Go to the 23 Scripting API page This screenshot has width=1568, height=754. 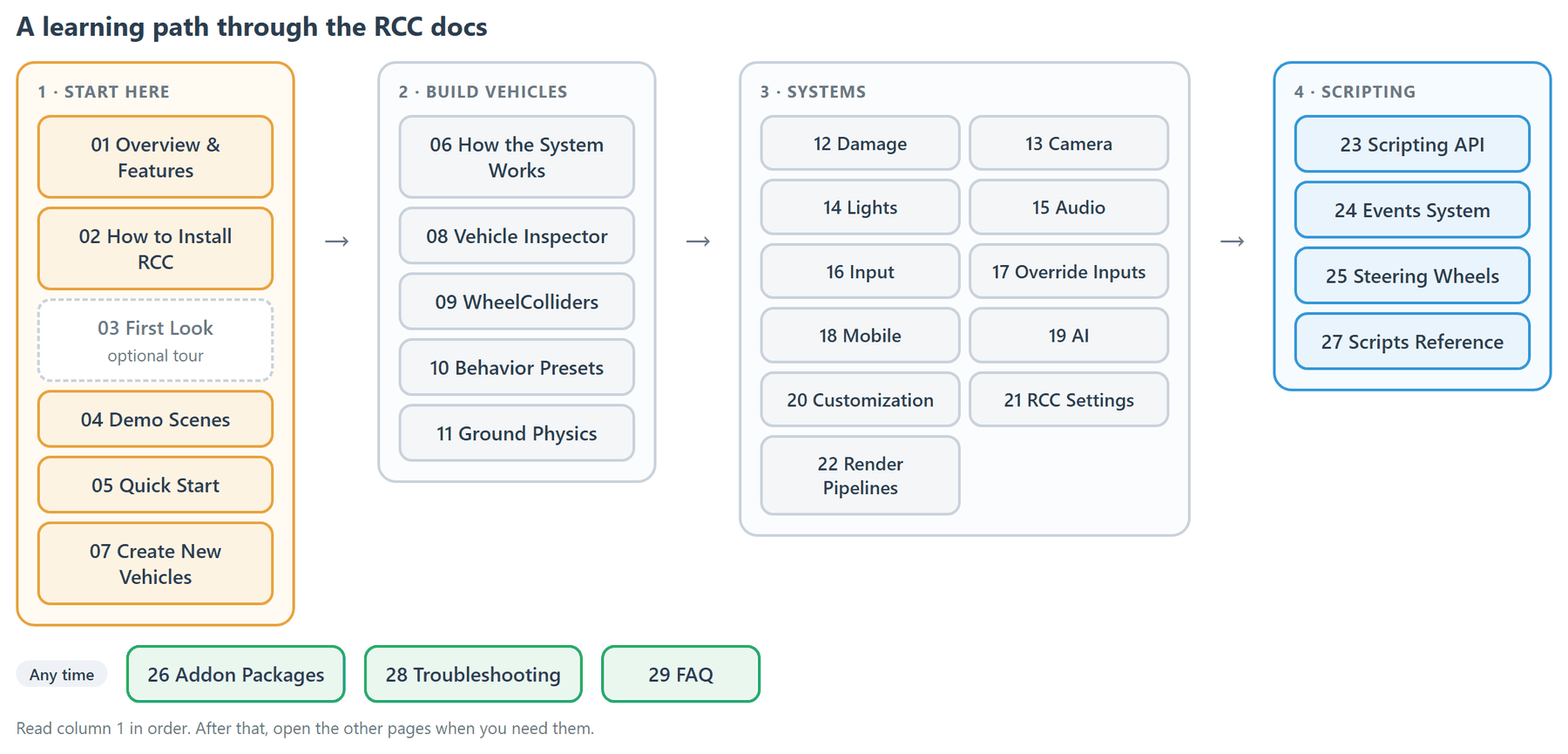1412,144
